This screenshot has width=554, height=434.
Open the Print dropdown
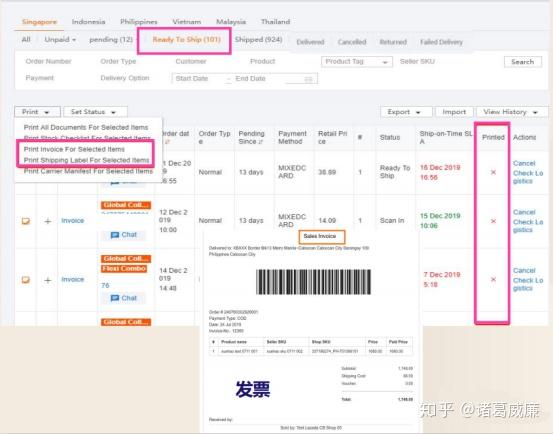click(x=37, y=112)
